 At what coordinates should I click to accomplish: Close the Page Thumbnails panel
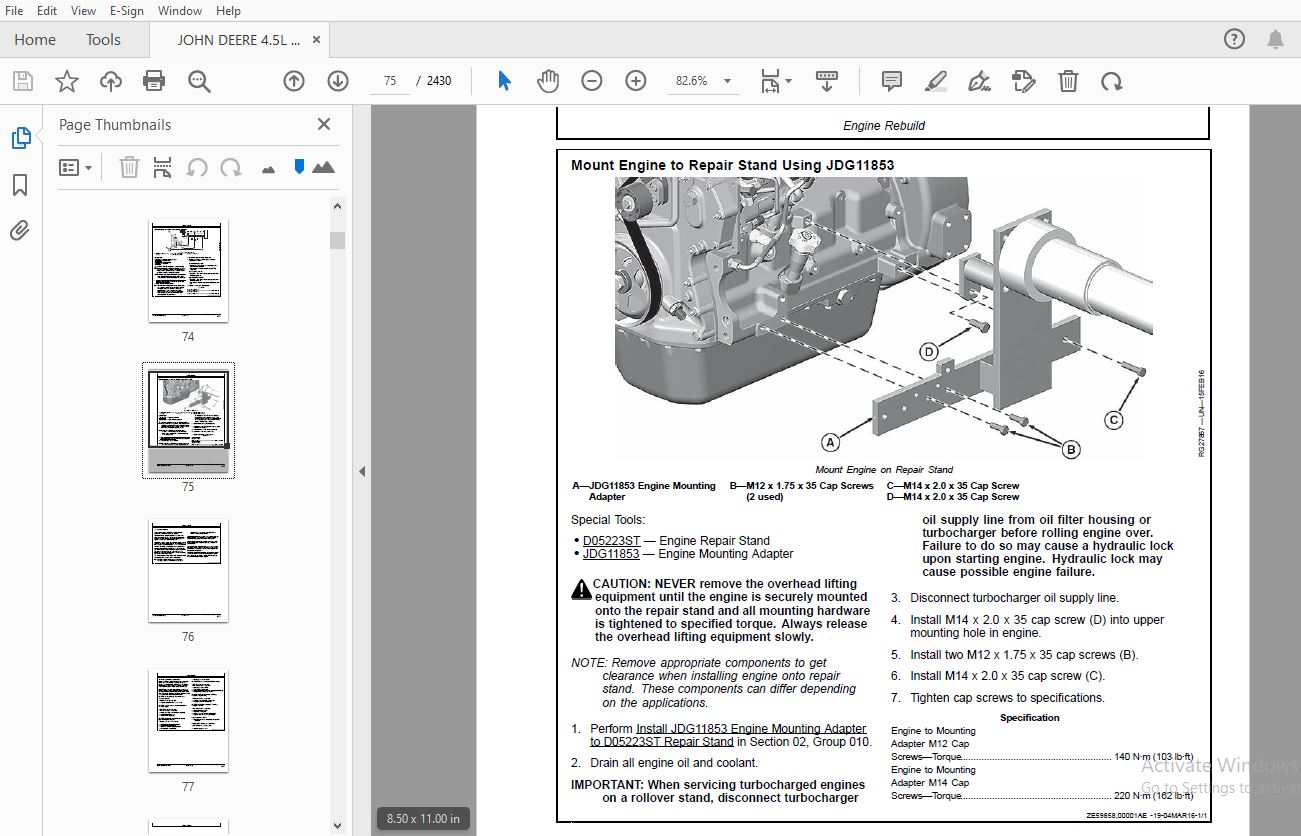click(x=323, y=124)
